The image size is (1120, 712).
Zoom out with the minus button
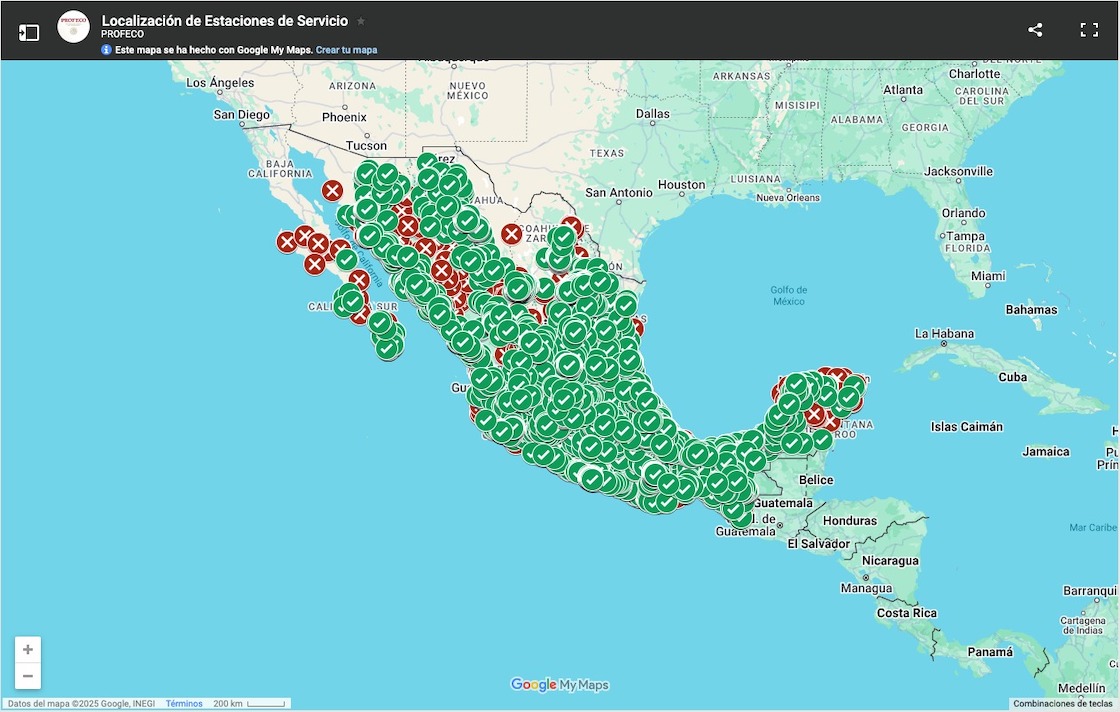click(x=28, y=676)
